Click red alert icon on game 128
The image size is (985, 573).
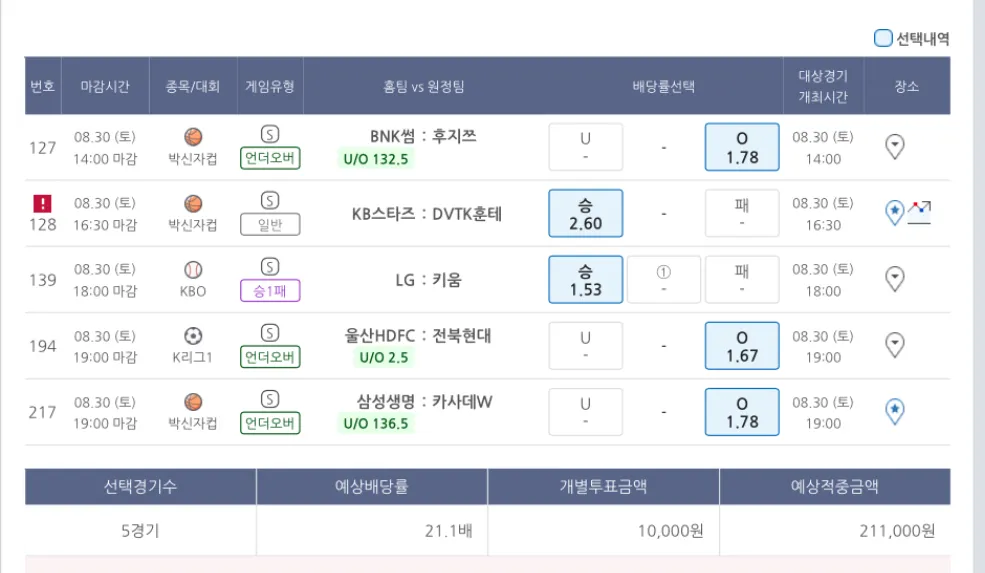pos(42,203)
